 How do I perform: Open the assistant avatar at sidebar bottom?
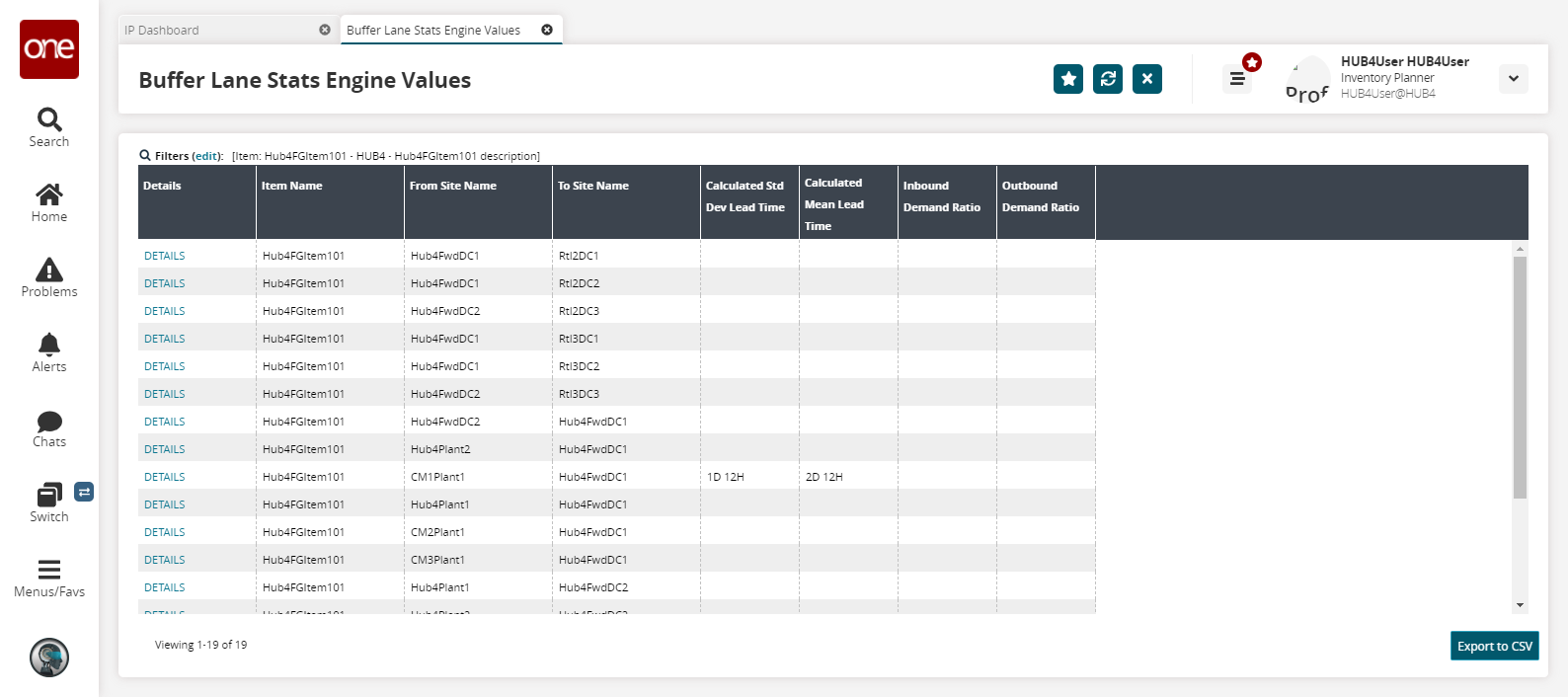[x=49, y=658]
